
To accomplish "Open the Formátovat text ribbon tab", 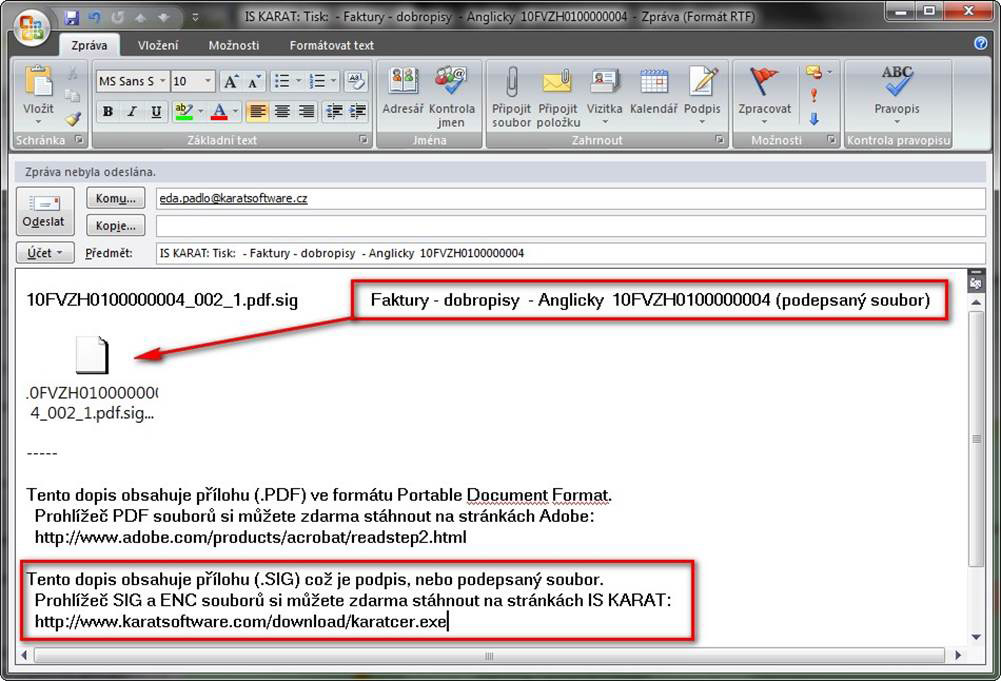I will [331, 45].
